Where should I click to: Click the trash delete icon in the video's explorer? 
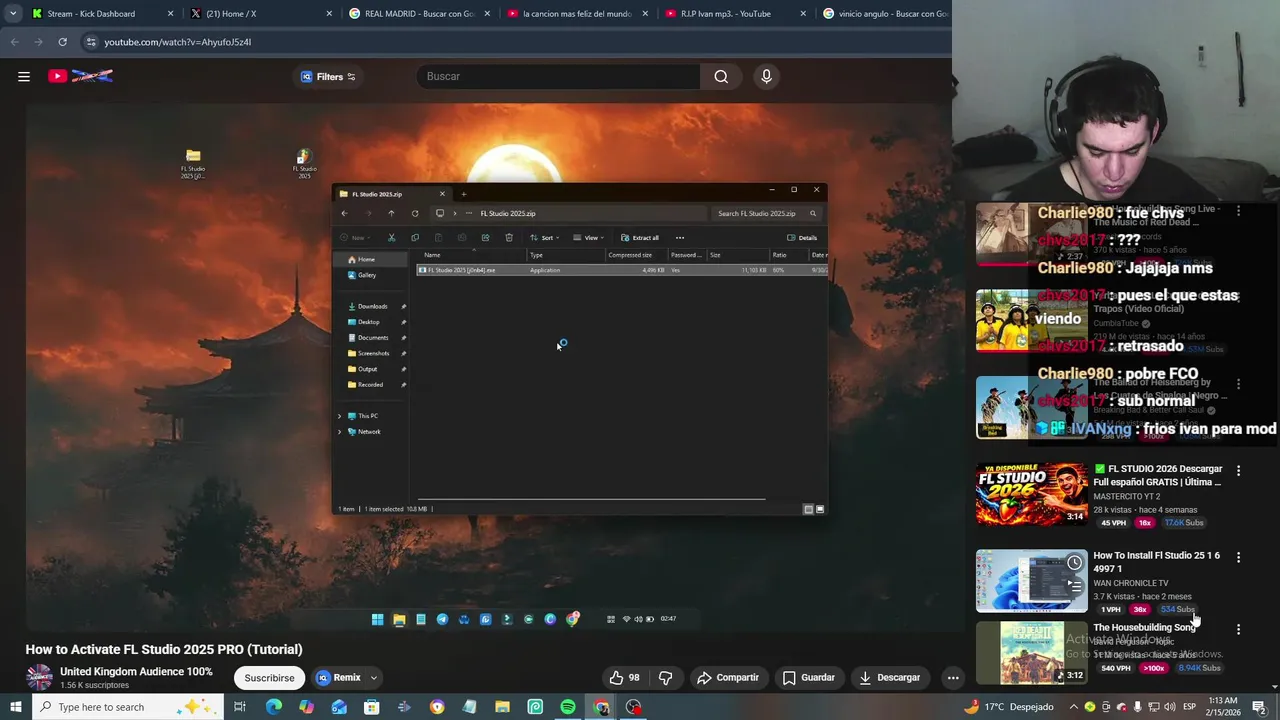[x=509, y=238]
